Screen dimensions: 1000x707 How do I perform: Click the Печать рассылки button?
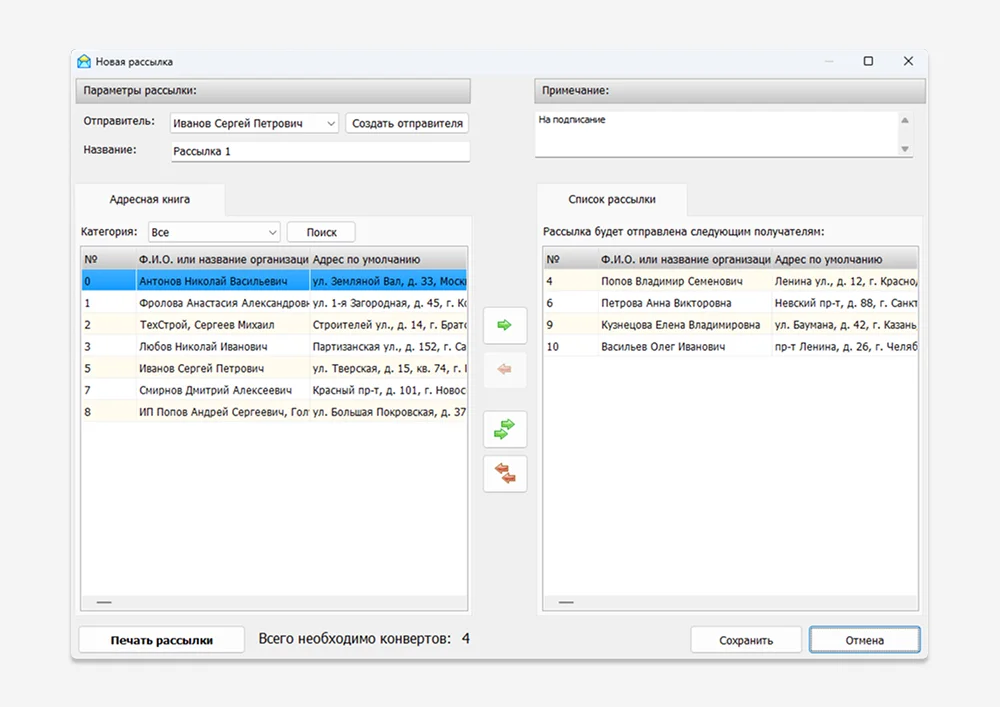(x=161, y=640)
